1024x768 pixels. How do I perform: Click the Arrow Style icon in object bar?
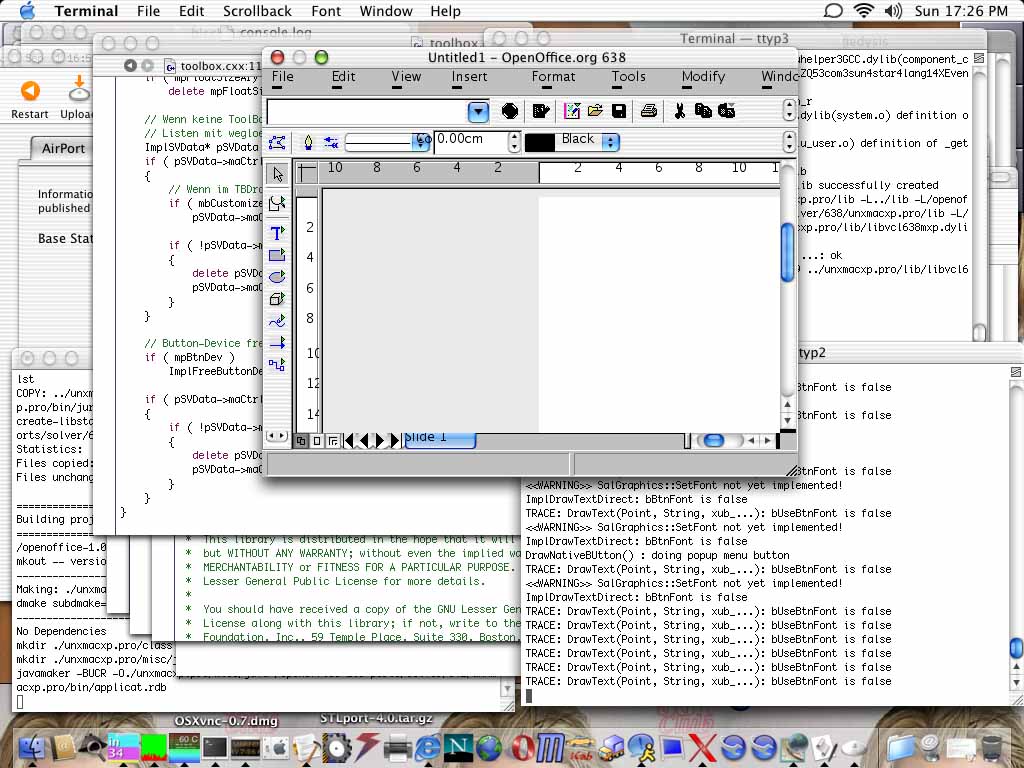point(331,142)
